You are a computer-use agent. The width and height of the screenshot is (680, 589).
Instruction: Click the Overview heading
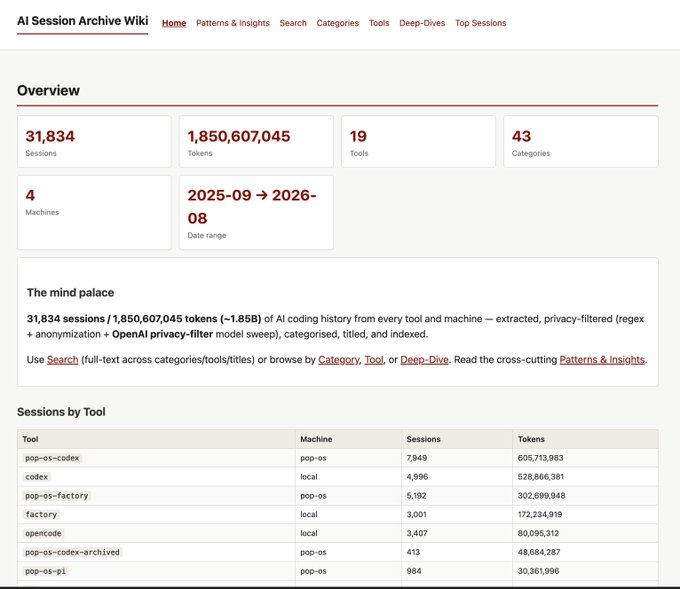click(x=49, y=90)
